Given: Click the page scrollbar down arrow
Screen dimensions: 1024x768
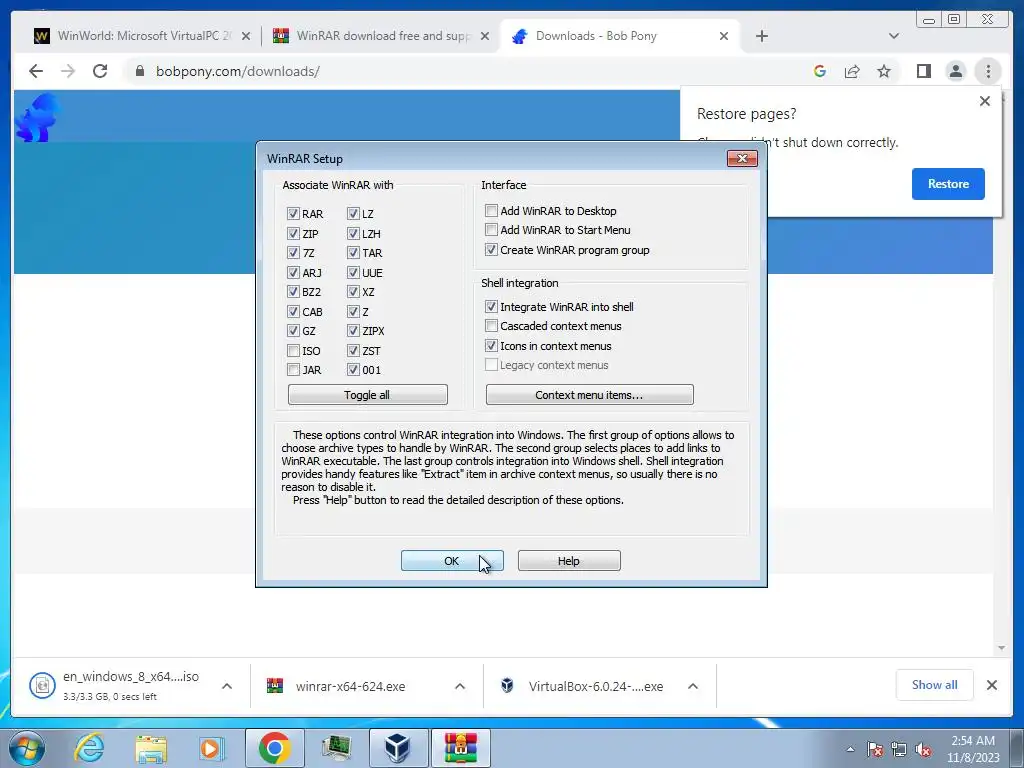Looking at the screenshot, I should coord(1001,648).
